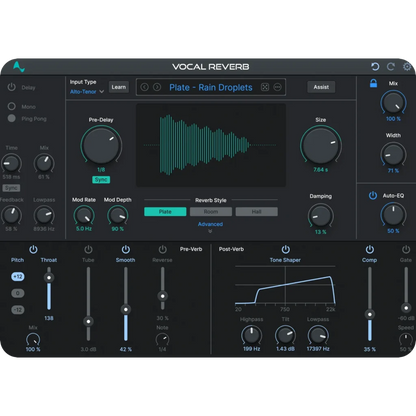The width and height of the screenshot is (416, 416).
Task: Click the Tone Shaper EQ curve graph
Action: 285,286
